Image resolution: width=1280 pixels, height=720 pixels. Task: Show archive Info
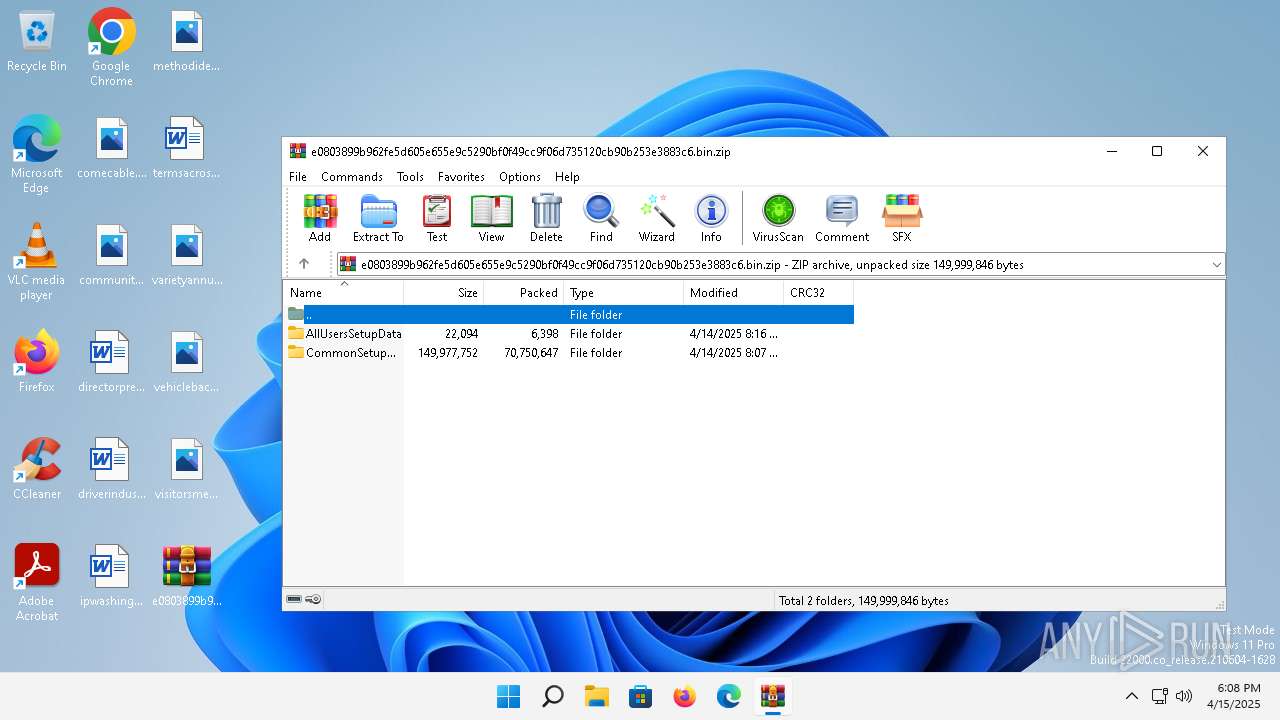click(x=711, y=218)
